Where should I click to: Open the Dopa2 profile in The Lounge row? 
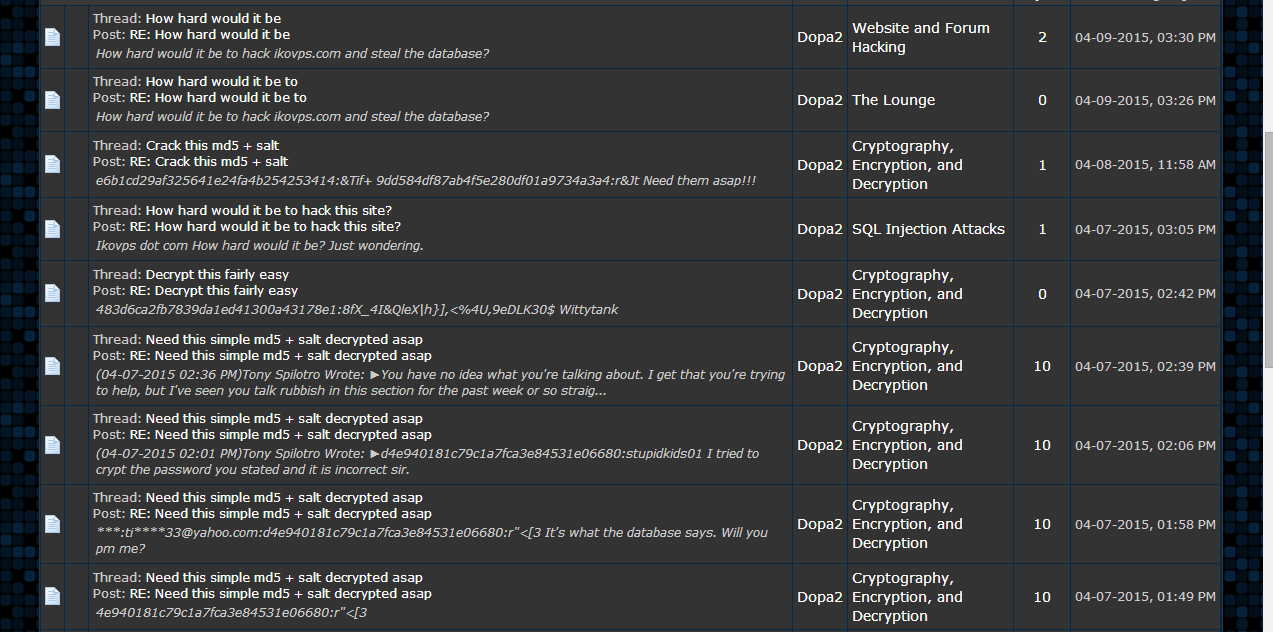coord(820,100)
